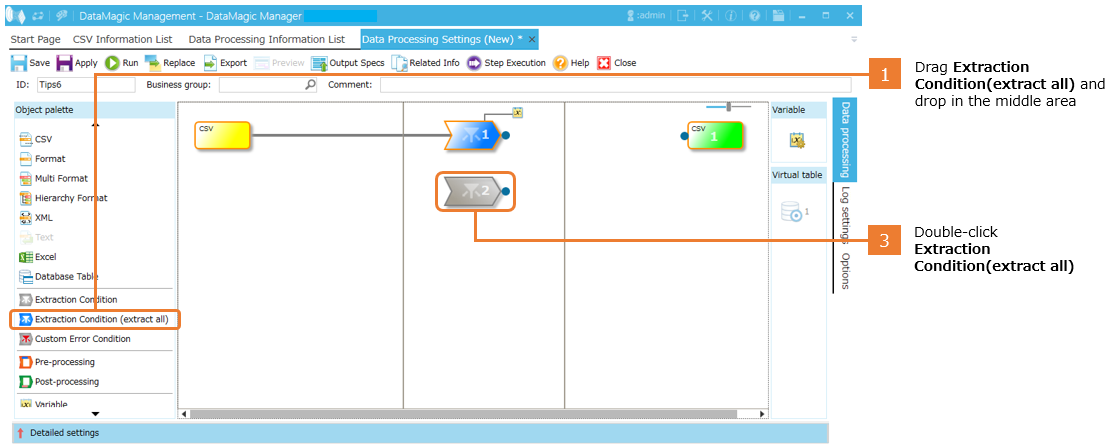1112x447 pixels.
Task: Click the Variable icon in right panel
Action: 797,141
